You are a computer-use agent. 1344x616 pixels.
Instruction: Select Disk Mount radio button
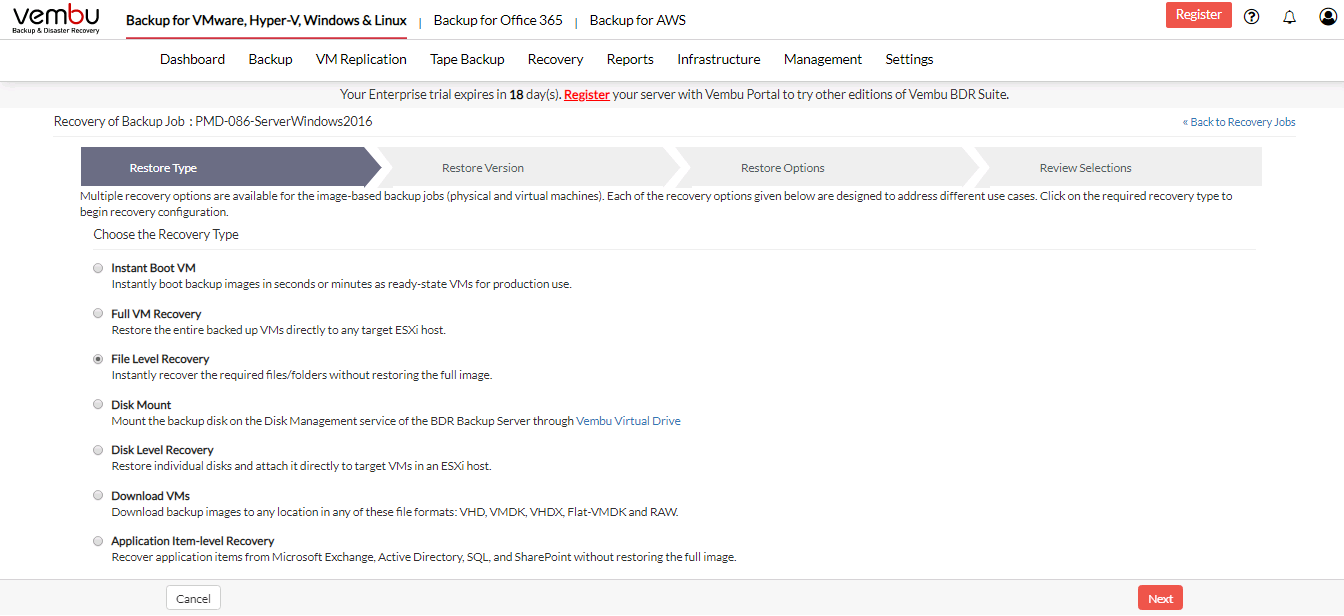(x=98, y=404)
